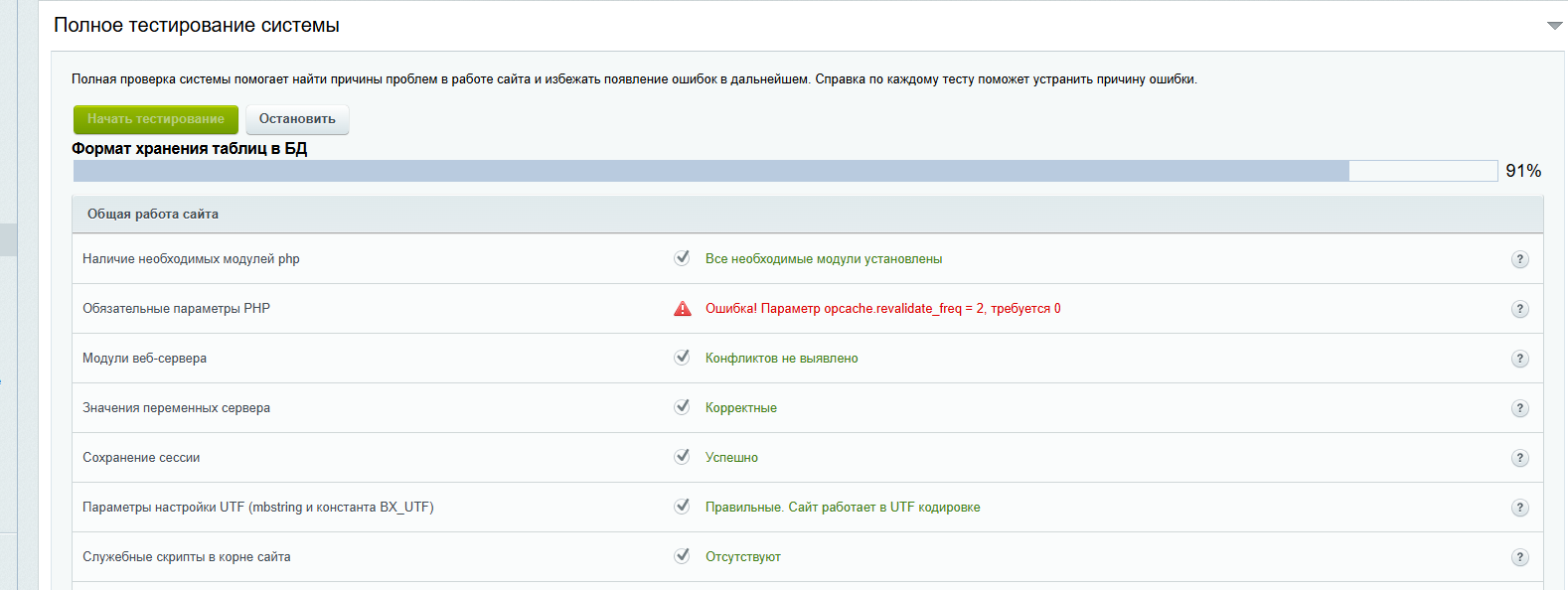Open help for service scripts test
Image resolution: width=1568 pixels, height=590 pixels.
coord(1519,557)
